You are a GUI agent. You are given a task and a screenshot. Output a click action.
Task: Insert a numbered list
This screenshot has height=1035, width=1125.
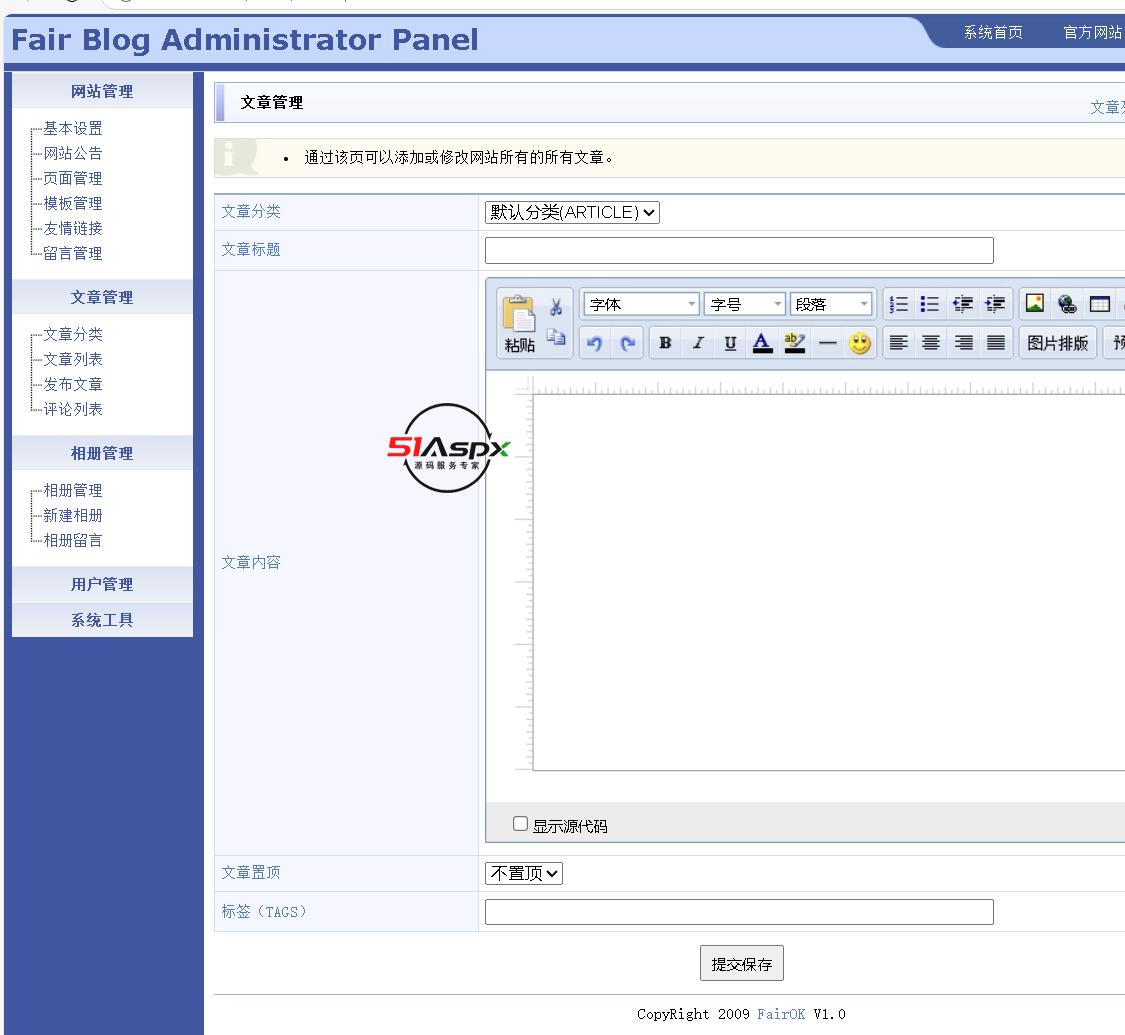pos(898,304)
